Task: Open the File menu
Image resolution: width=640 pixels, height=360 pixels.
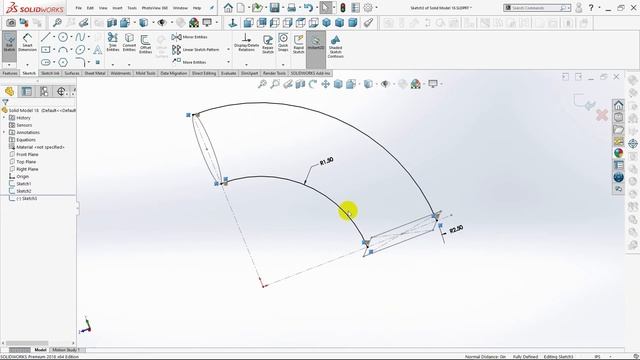Action: [79, 8]
